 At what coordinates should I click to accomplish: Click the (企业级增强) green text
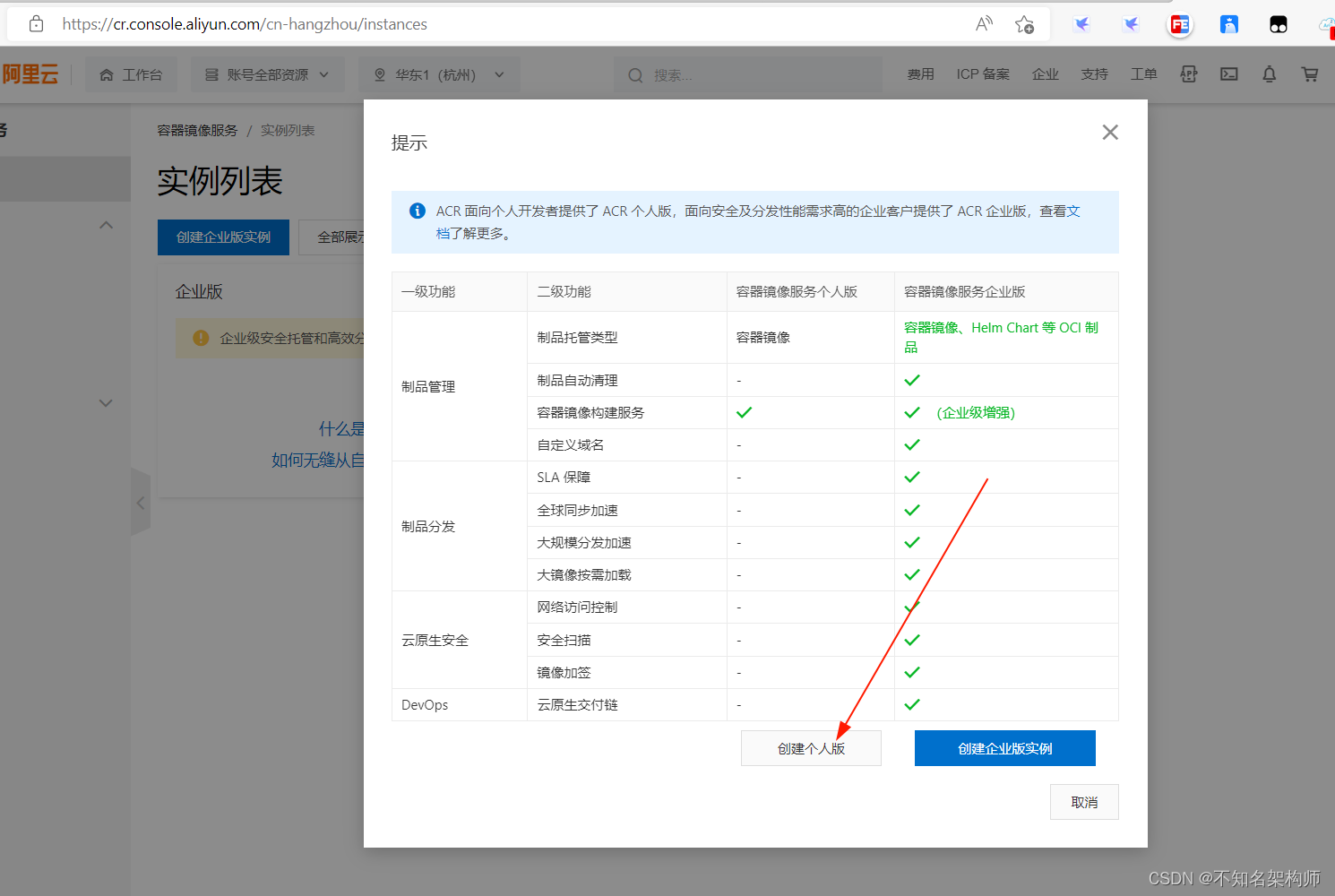(x=976, y=413)
